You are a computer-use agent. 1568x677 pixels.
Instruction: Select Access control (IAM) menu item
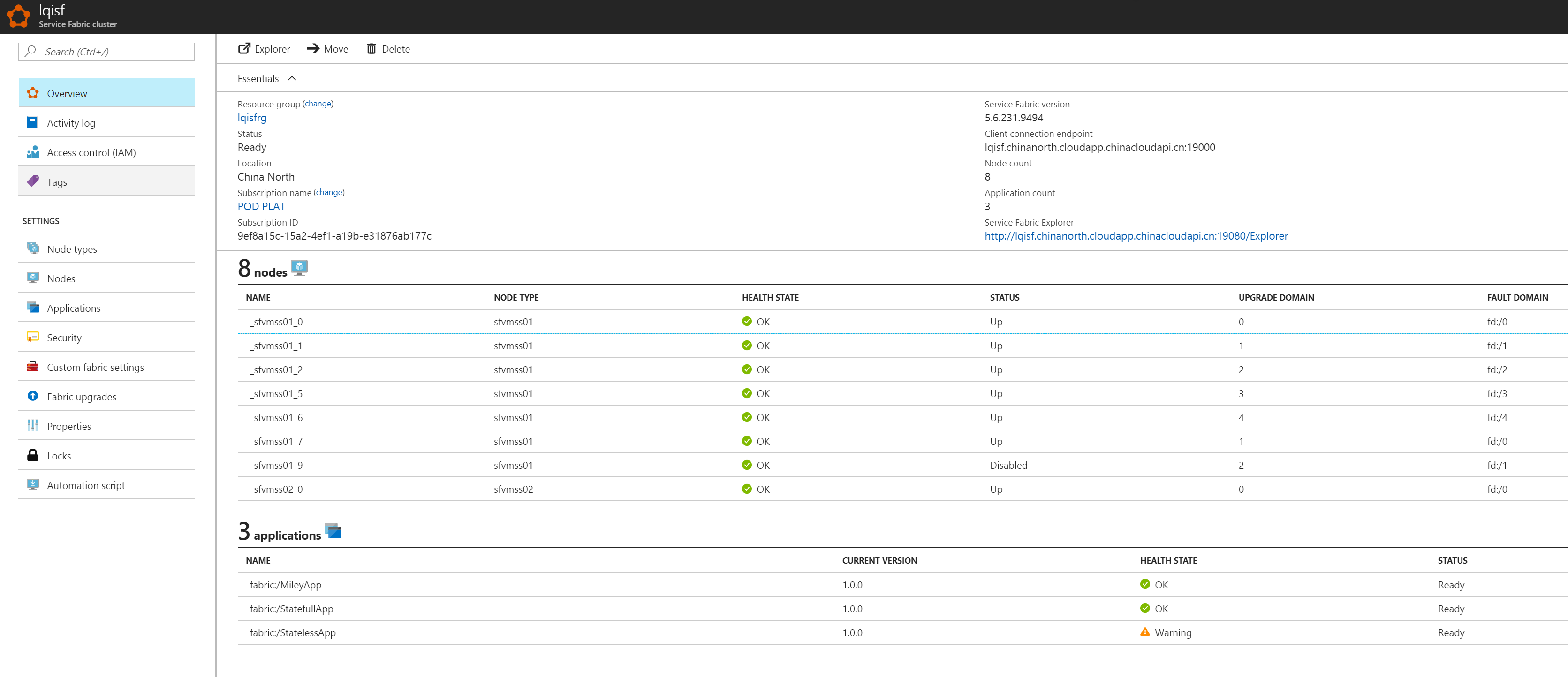[91, 153]
